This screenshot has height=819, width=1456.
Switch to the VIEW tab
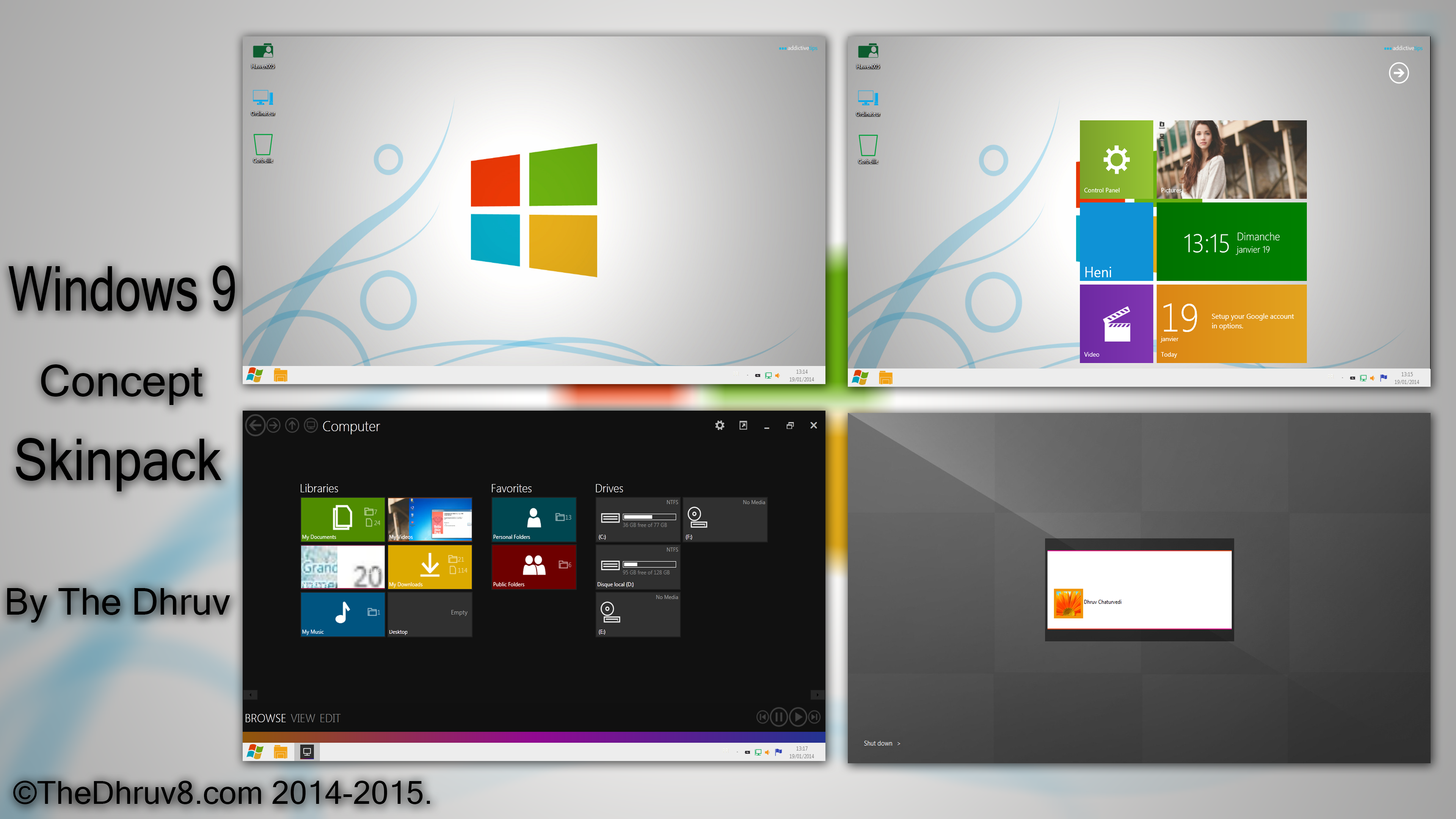(x=303, y=719)
